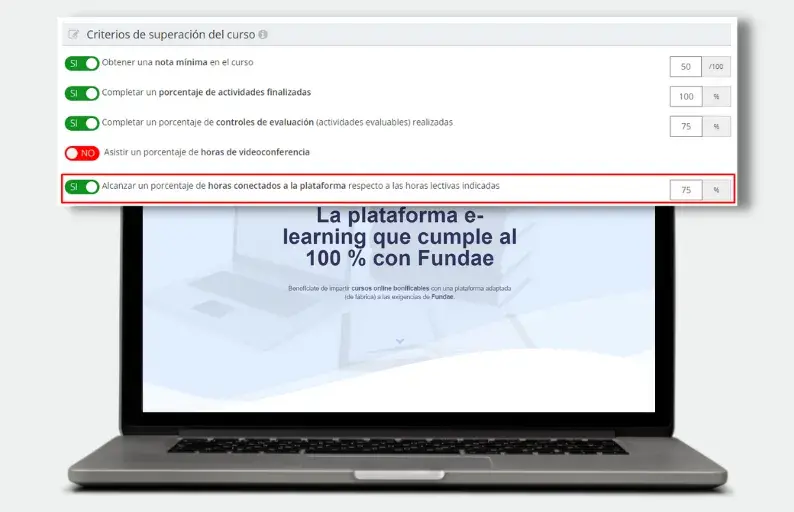
Task: Enable 'horas de videoconferencia' NO switch
Action: pos(82,153)
